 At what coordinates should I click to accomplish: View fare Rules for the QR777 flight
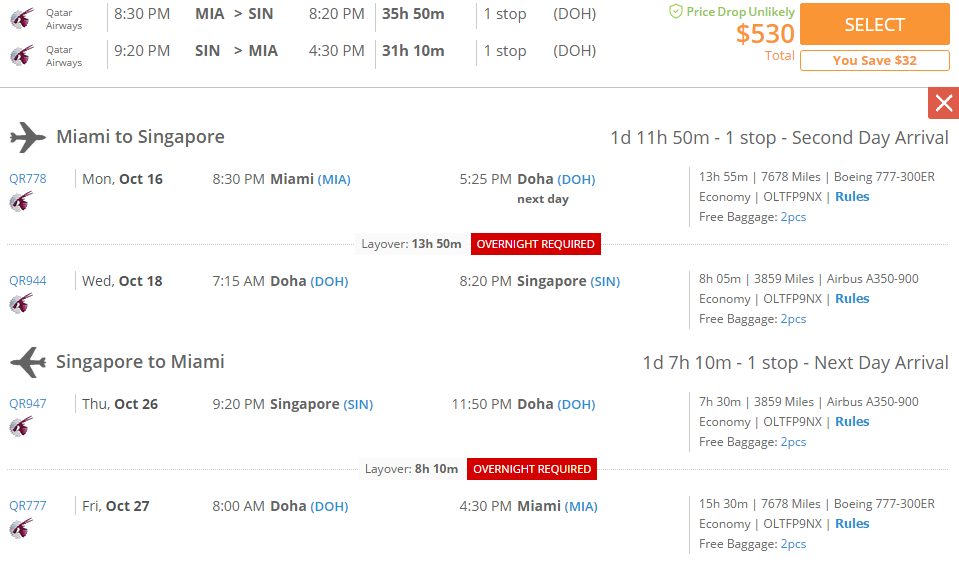coord(852,524)
